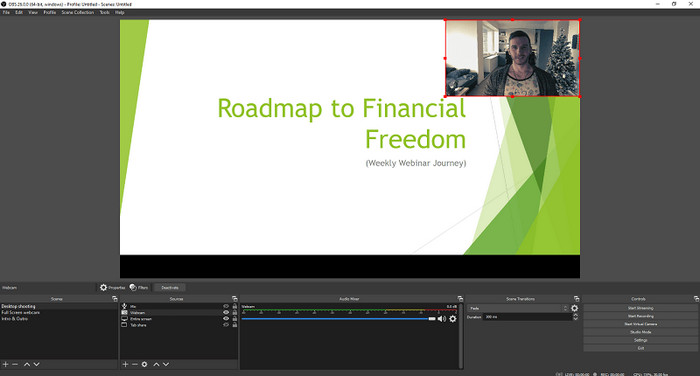
Task: Add a new scene with plus icon
Action: coord(5,364)
